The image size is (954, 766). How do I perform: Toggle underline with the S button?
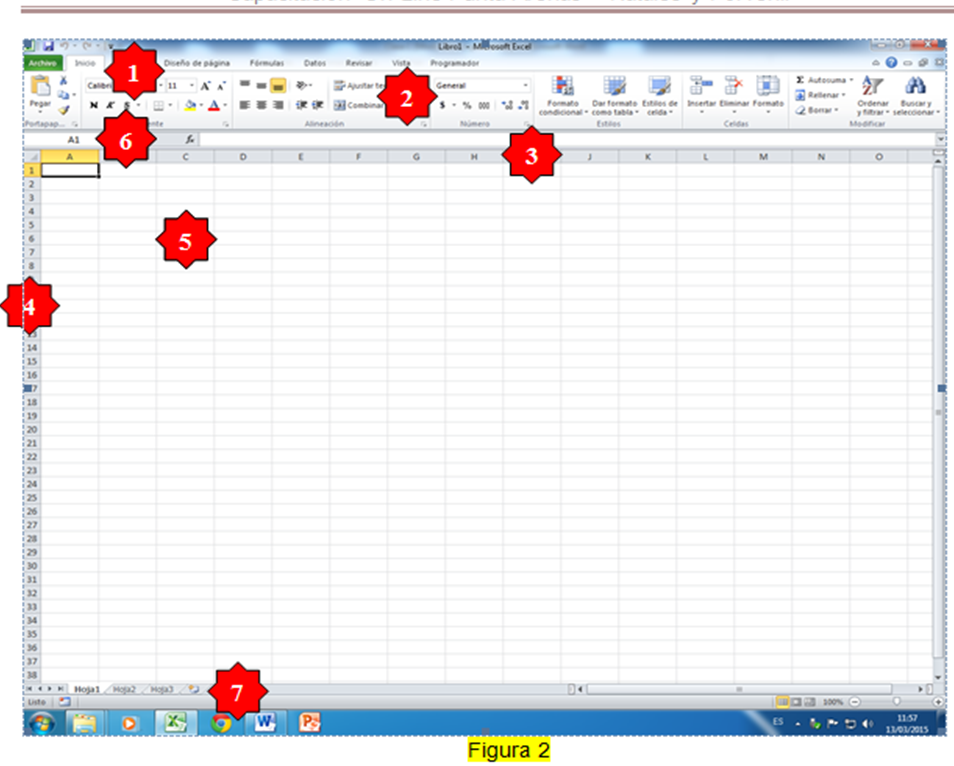click(127, 105)
